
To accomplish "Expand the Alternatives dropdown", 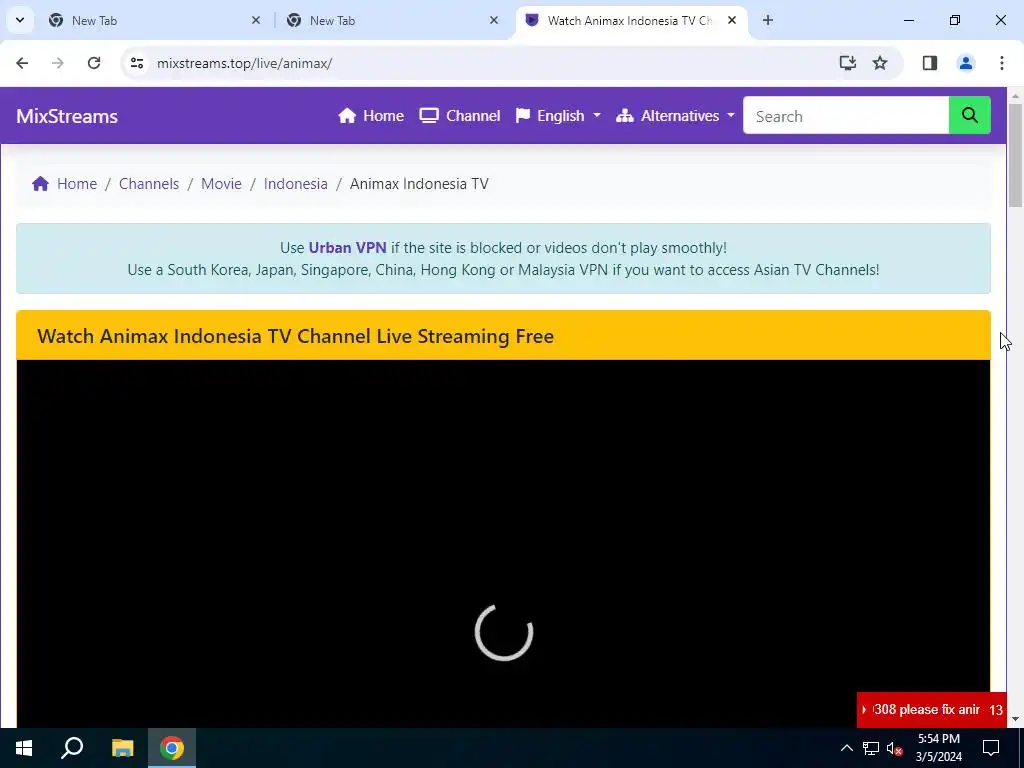I will tap(675, 116).
